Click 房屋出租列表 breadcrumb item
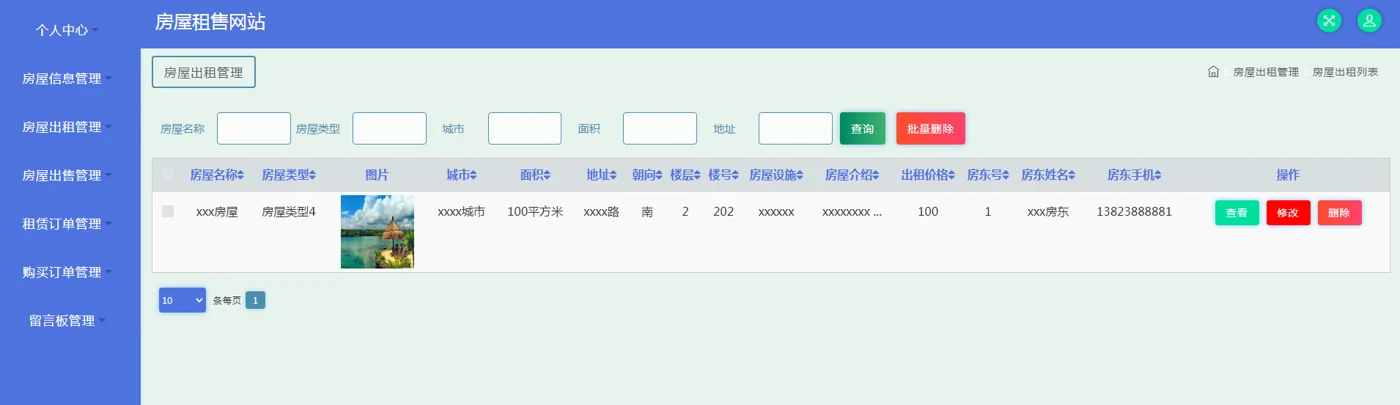The width and height of the screenshot is (1400, 405). (1345, 72)
